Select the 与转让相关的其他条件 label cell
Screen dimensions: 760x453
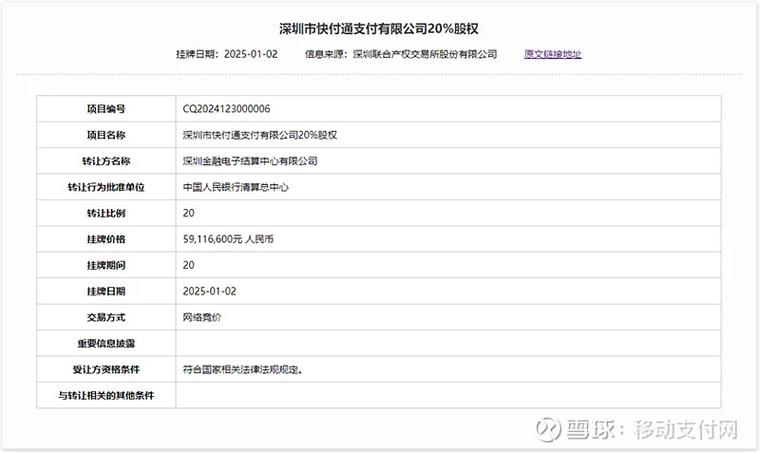(106, 395)
